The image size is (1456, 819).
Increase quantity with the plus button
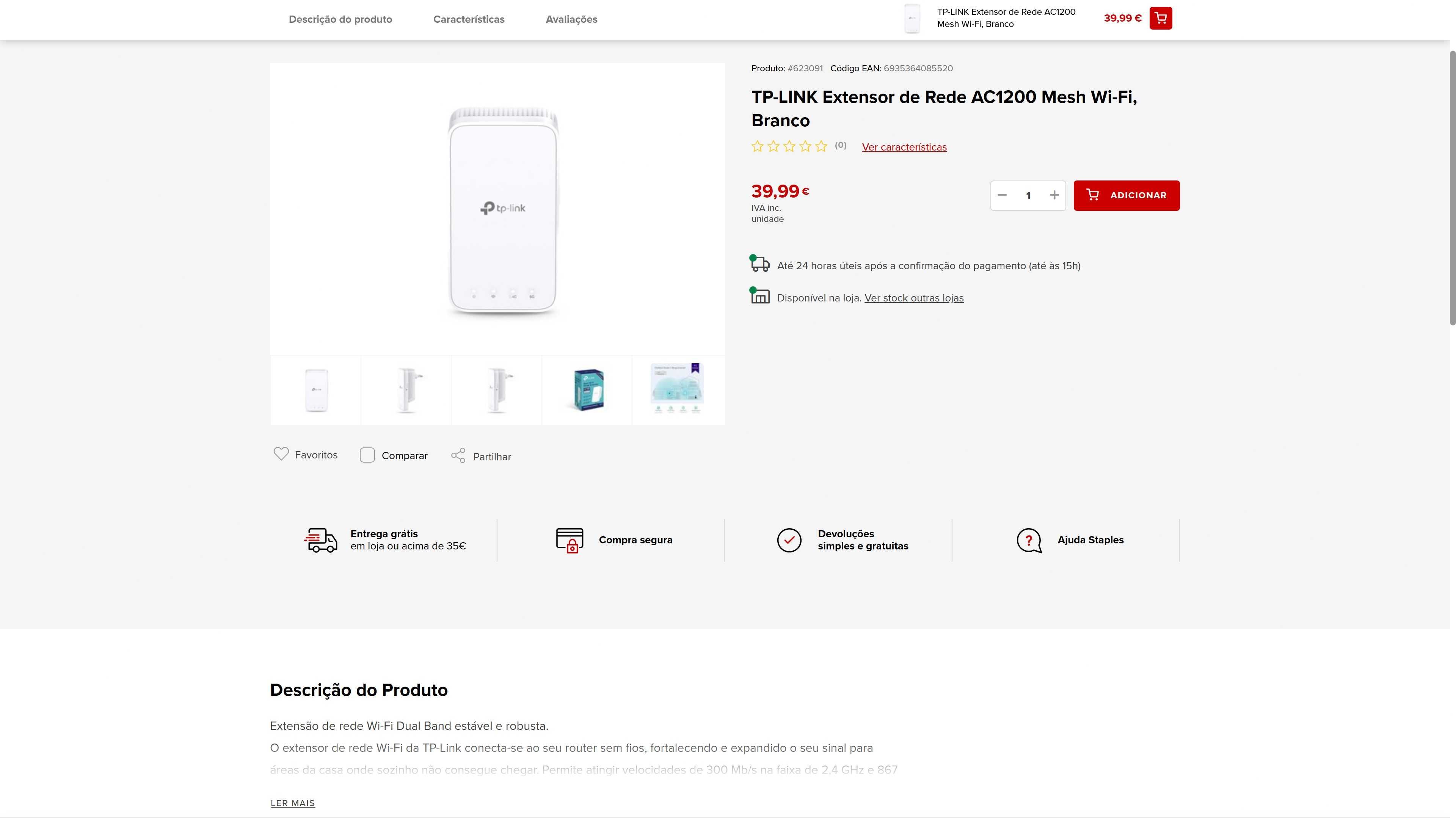coord(1054,195)
